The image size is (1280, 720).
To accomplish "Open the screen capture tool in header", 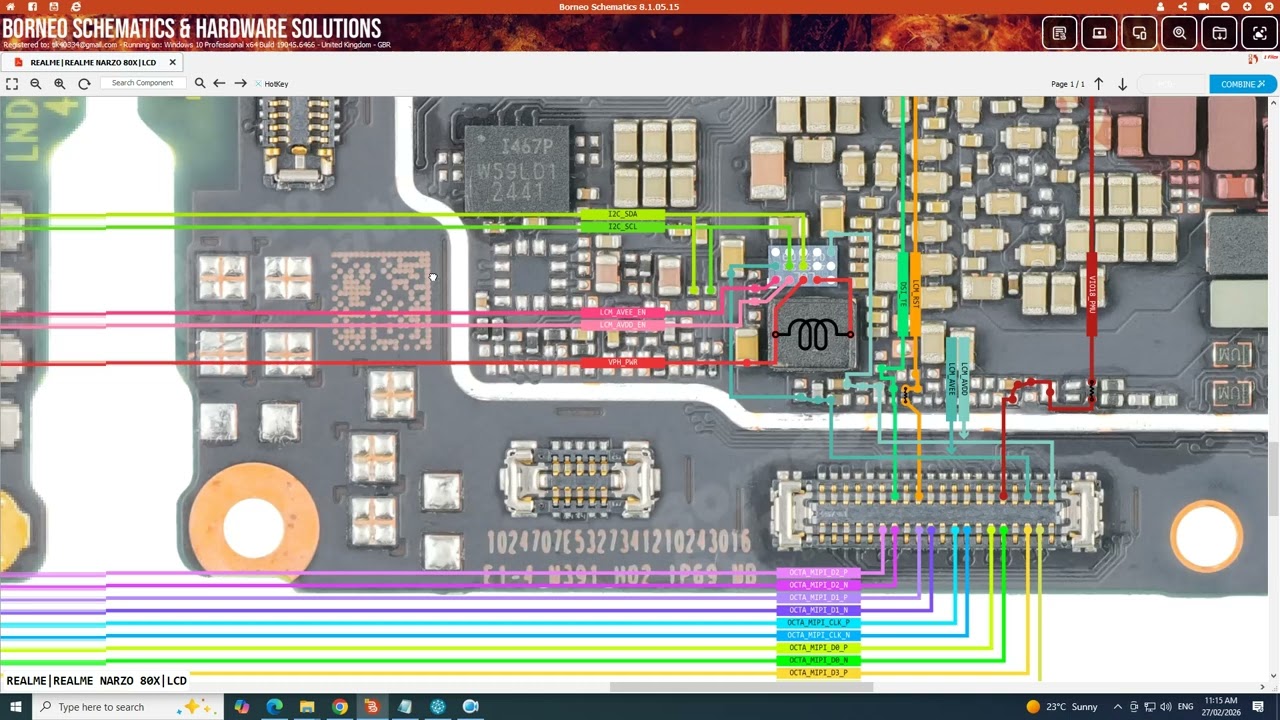I will pyautogui.click(x=1259, y=33).
